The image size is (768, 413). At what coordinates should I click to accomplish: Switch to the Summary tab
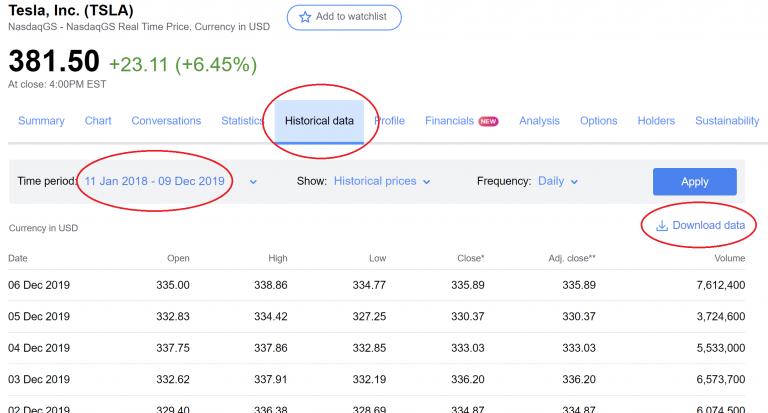[41, 121]
